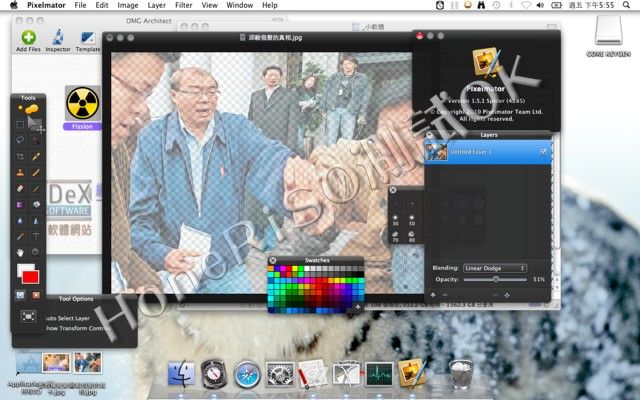Screen dimensions: 640x400
Task: Click the red foreground color swatch
Action: pos(29,275)
